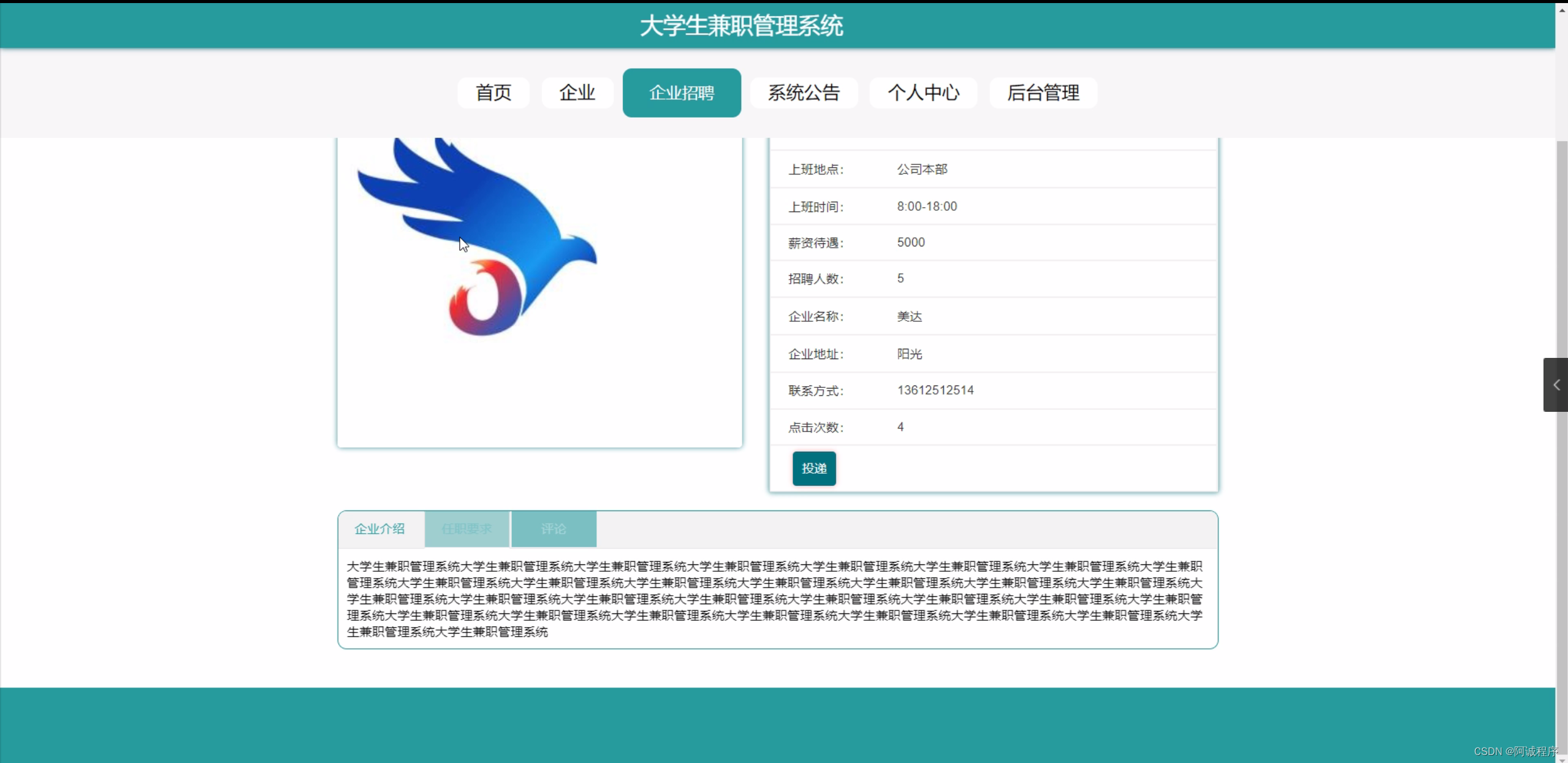Open 后台管理 from the nav bar
Screen dimensions: 1568x763
pos(1043,93)
